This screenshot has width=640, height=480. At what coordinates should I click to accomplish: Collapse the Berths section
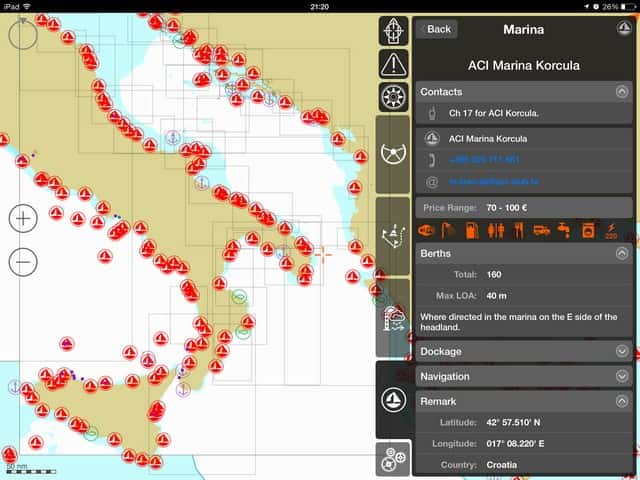point(622,254)
